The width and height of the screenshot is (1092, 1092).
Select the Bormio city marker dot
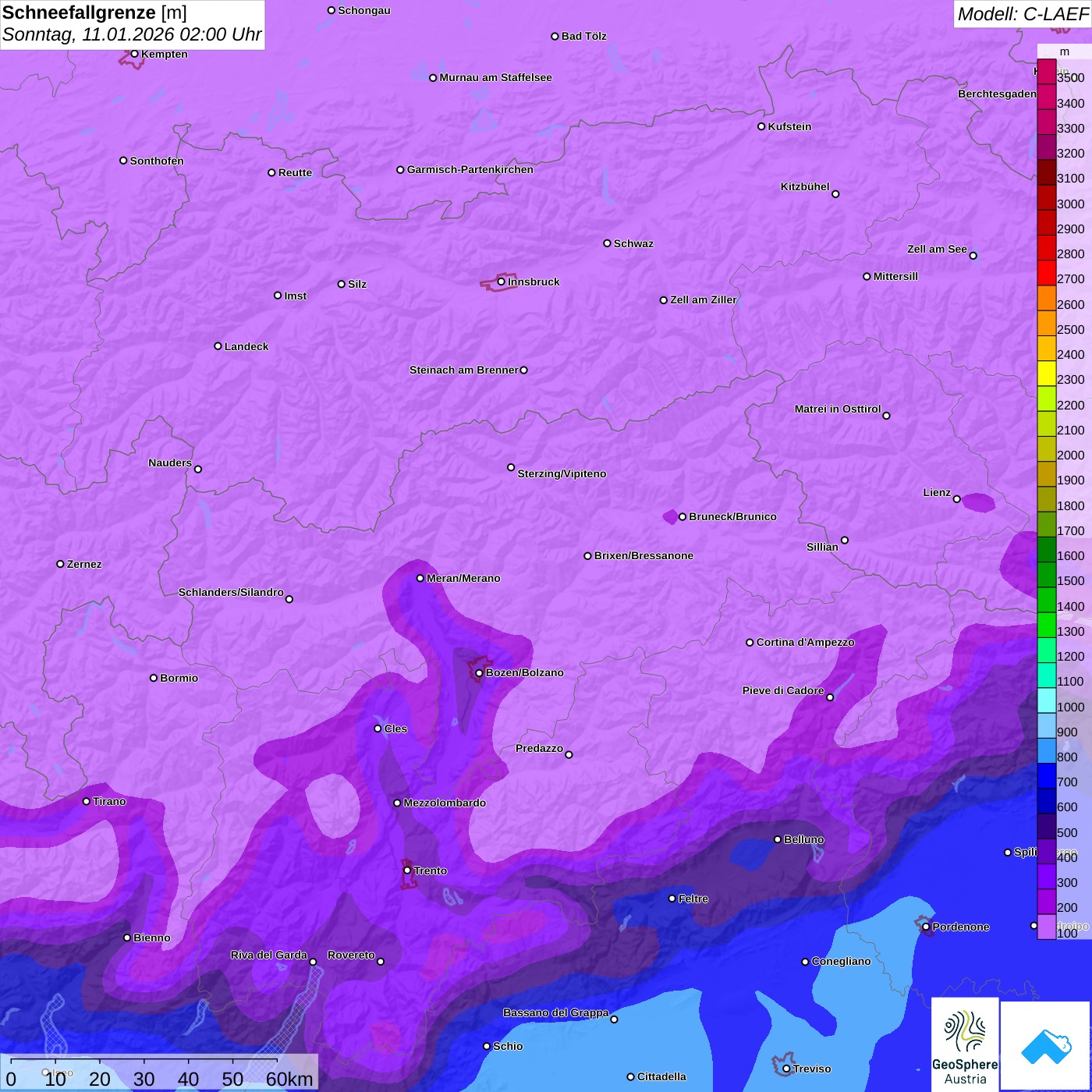point(154,678)
